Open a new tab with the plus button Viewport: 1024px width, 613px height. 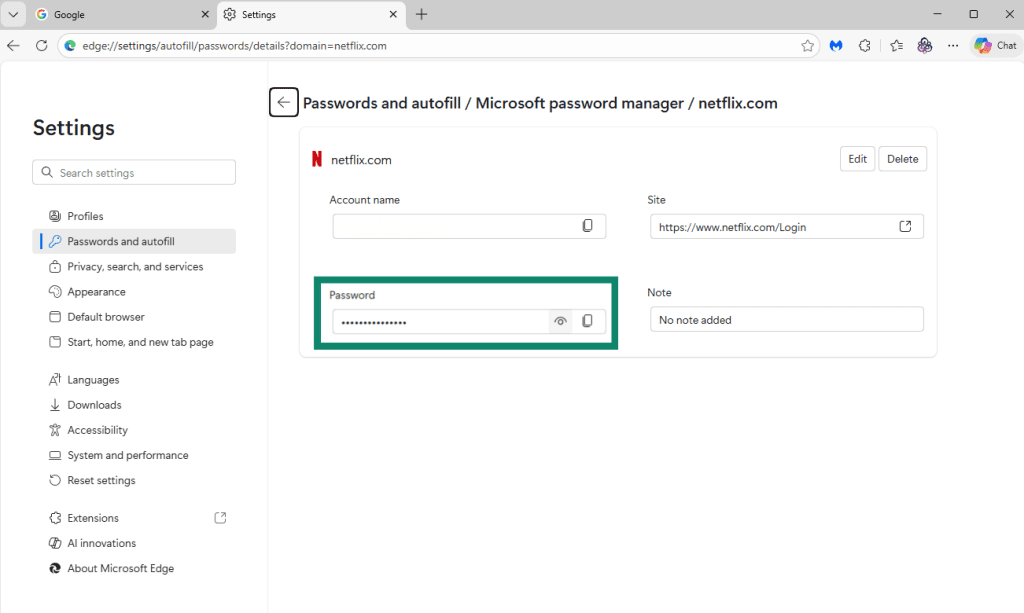(x=422, y=14)
